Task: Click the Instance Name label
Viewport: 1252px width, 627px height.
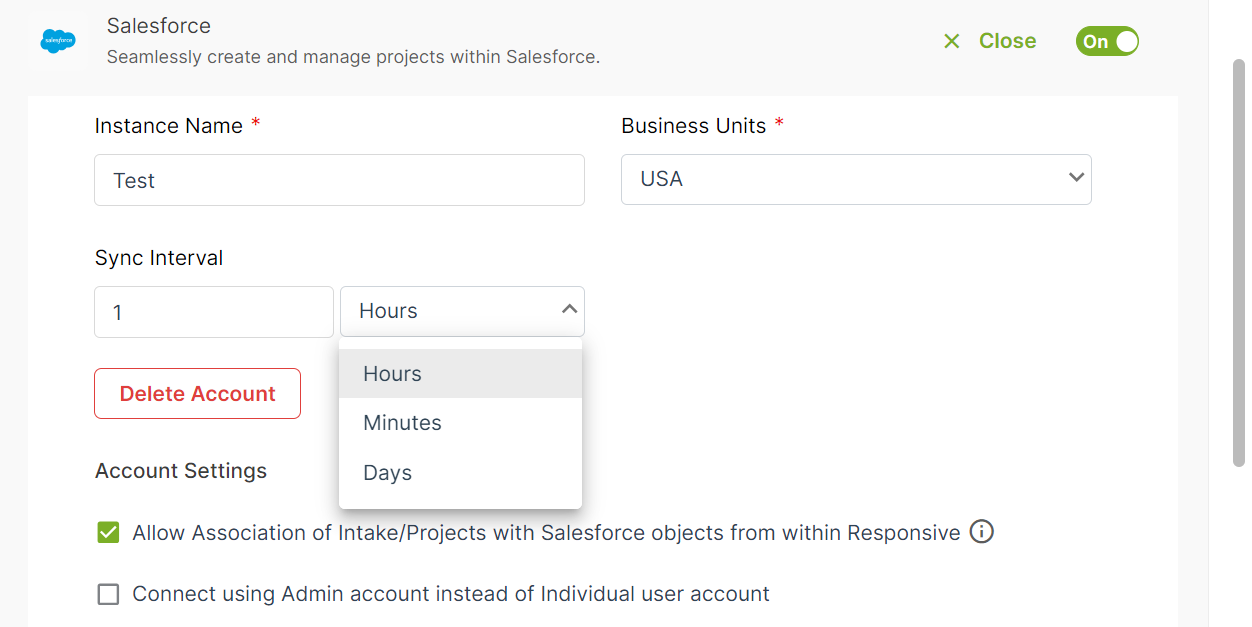Action: click(169, 126)
